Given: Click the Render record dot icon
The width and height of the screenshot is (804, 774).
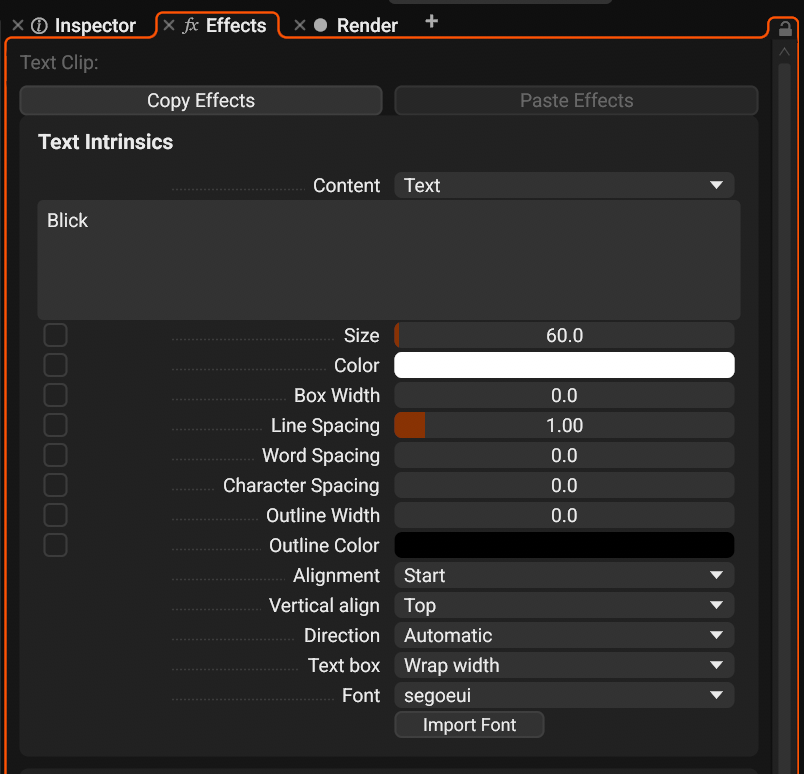Looking at the screenshot, I should (320, 25).
